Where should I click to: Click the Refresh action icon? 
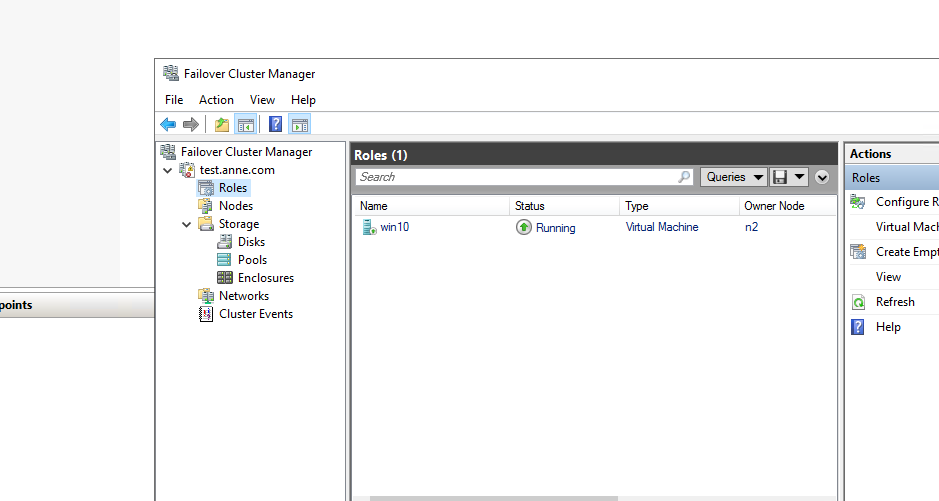858,302
